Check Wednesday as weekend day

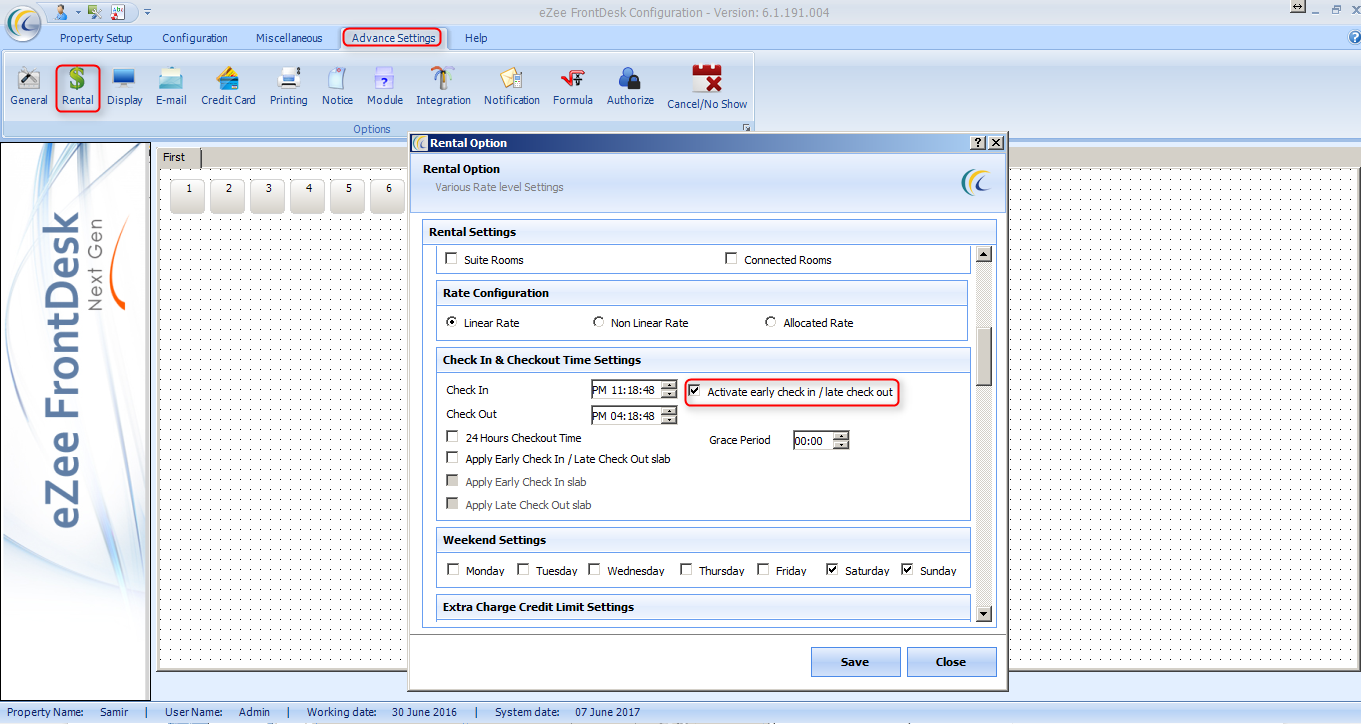tap(594, 570)
